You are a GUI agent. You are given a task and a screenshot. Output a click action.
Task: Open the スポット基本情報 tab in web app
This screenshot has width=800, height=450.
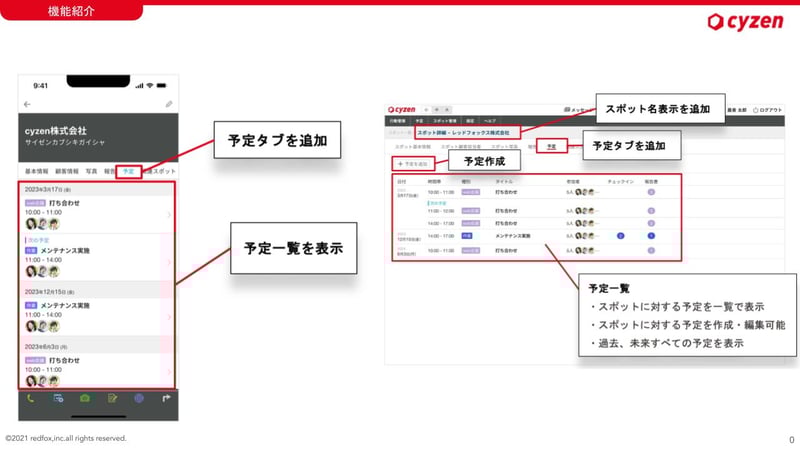(x=413, y=146)
